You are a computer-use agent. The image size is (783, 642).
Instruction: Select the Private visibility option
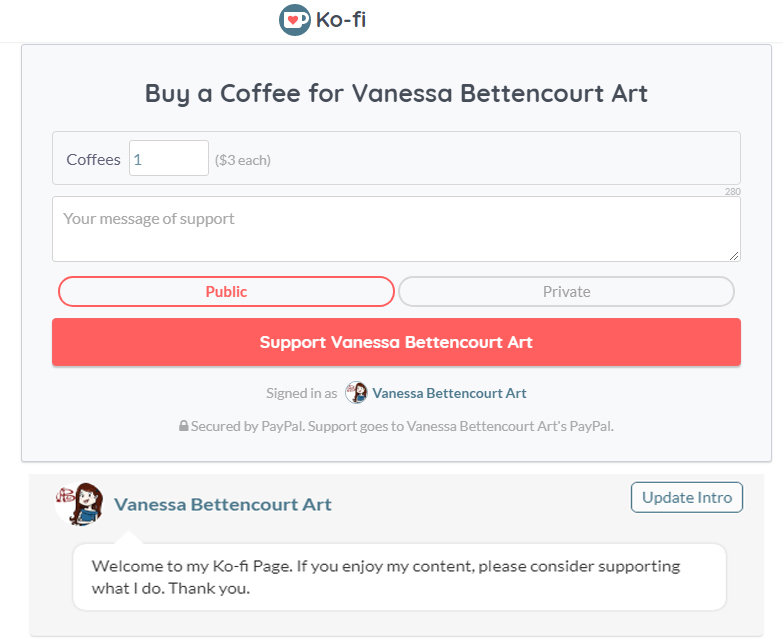(x=566, y=292)
